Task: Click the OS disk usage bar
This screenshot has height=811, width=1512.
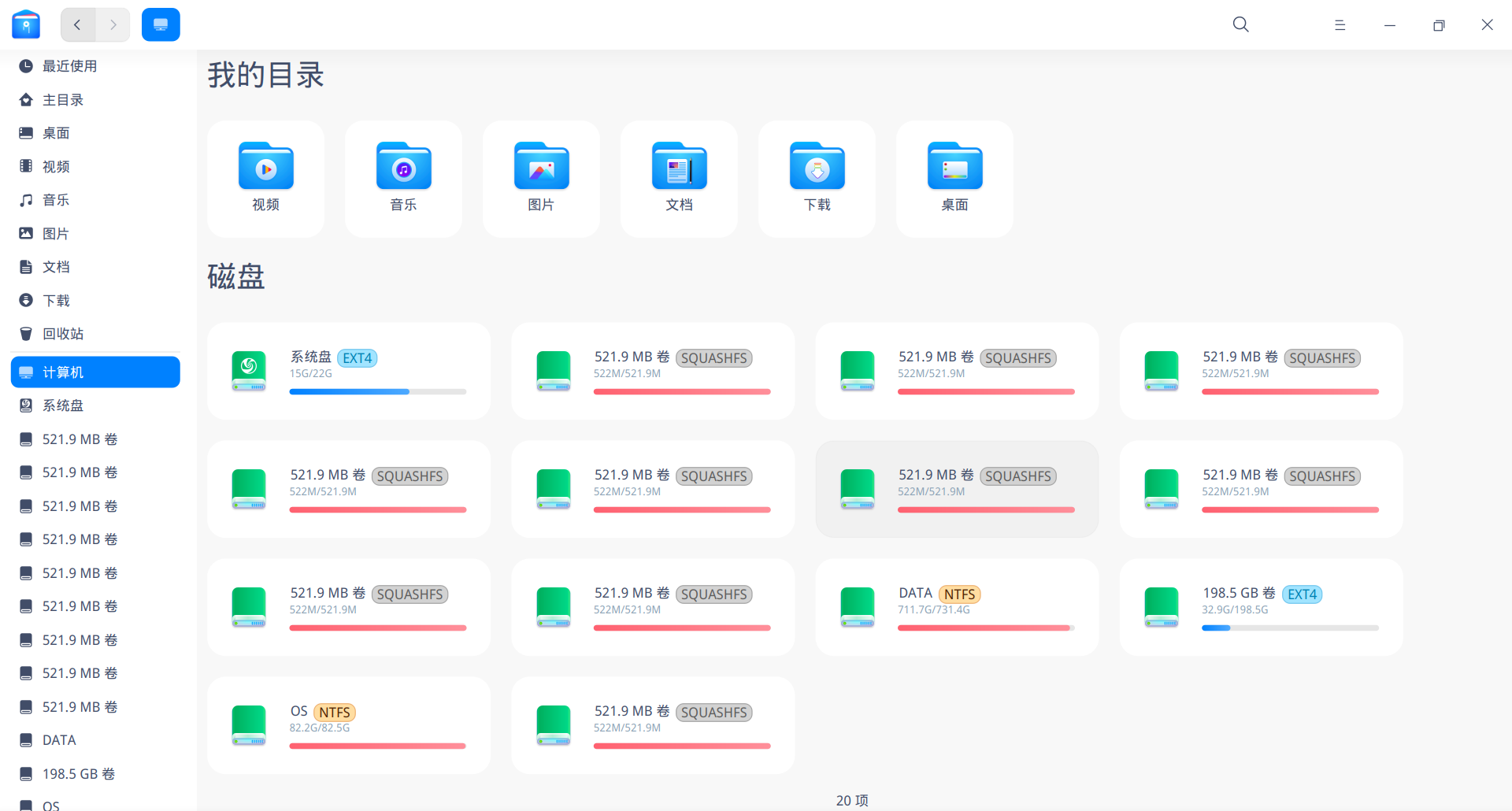Action: [378, 746]
